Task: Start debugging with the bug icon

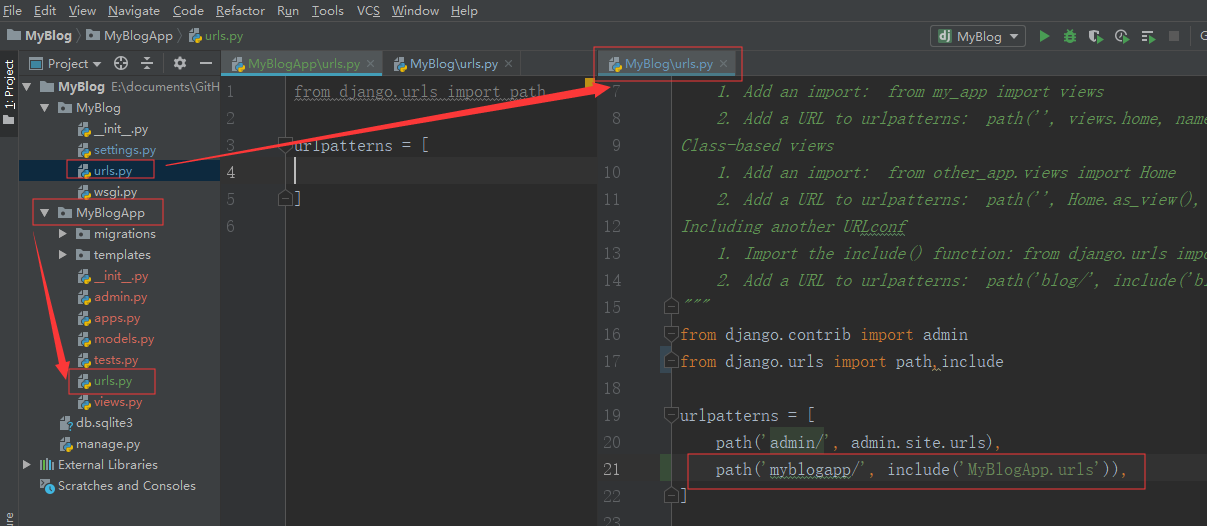Action: [1070, 36]
